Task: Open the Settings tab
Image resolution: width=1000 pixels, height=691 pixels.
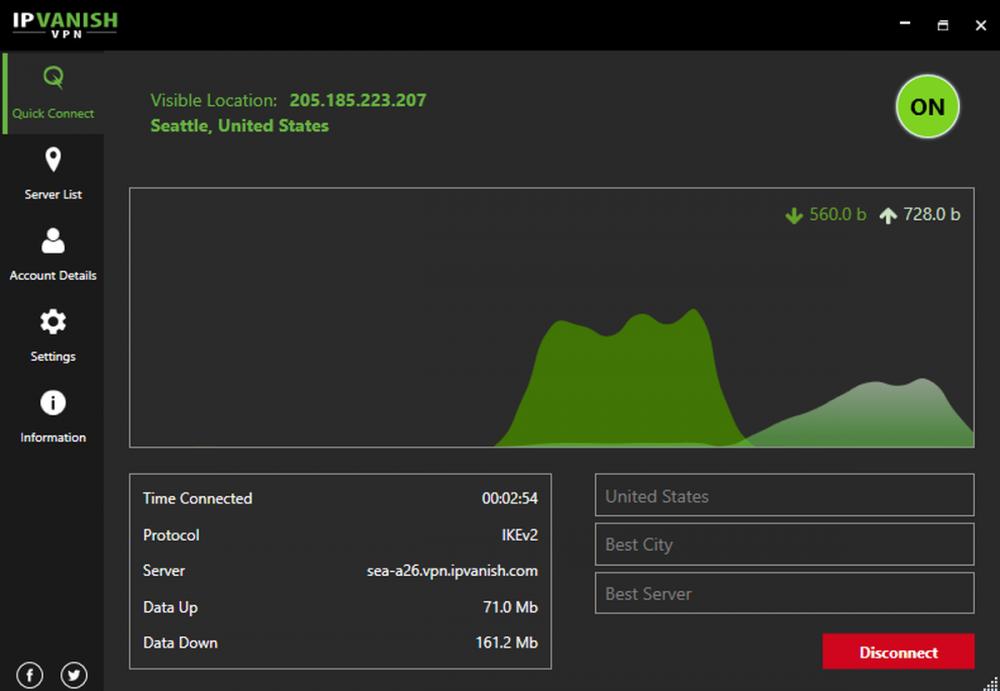Action: (53, 336)
